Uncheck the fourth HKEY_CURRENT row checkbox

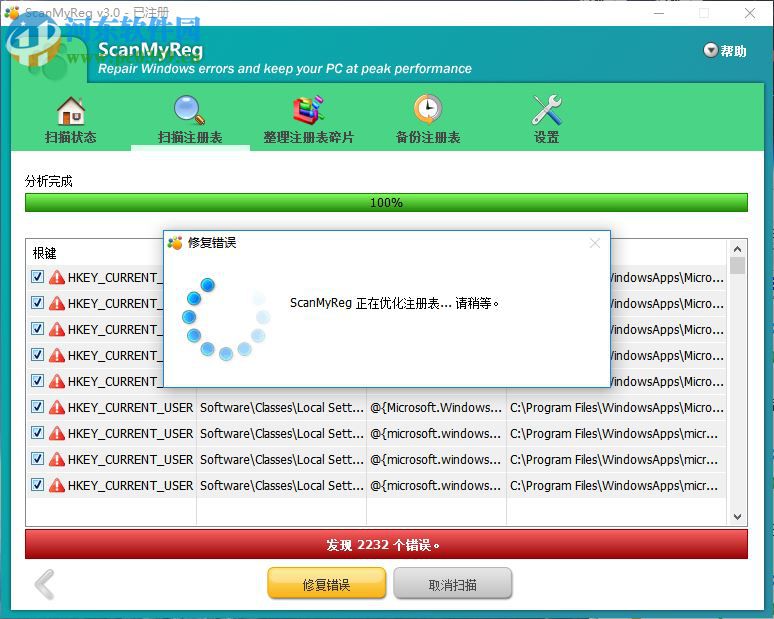point(38,355)
